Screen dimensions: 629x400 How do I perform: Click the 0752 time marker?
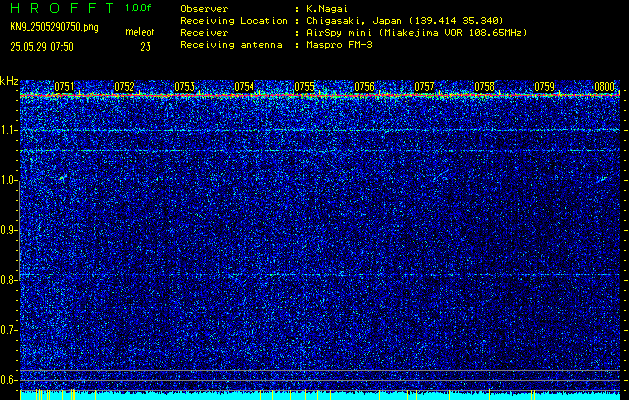pyautogui.click(x=124, y=87)
